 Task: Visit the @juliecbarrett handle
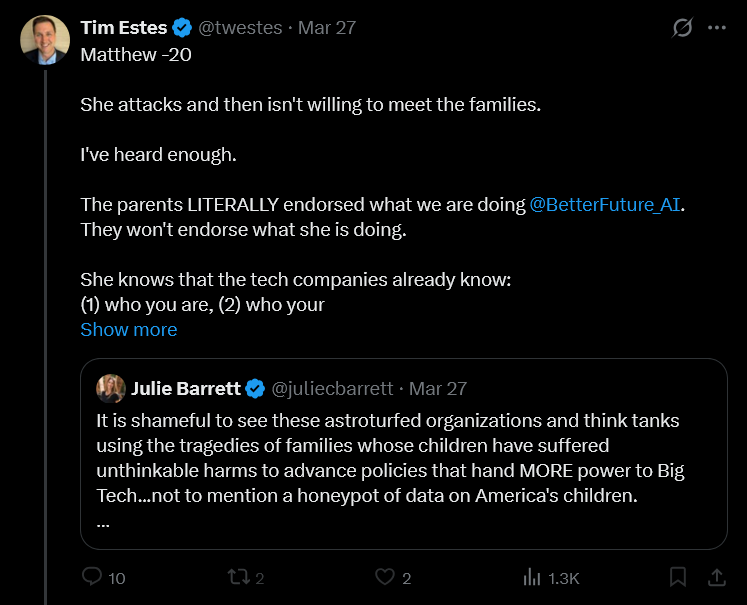pyautogui.click(x=334, y=388)
